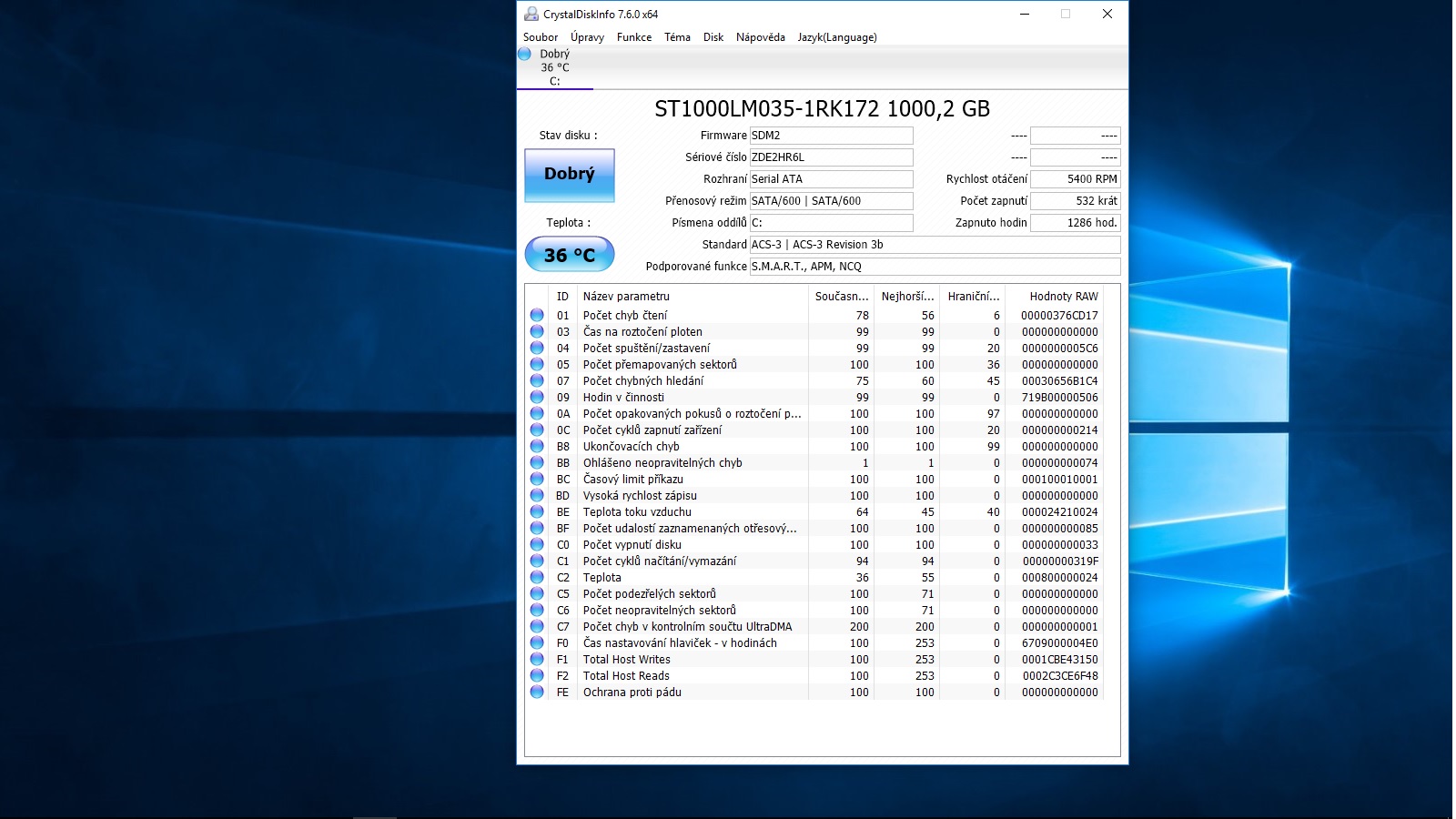The image size is (1456, 819).
Task: Click status orb next to Teplota row
Action: (537, 578)
